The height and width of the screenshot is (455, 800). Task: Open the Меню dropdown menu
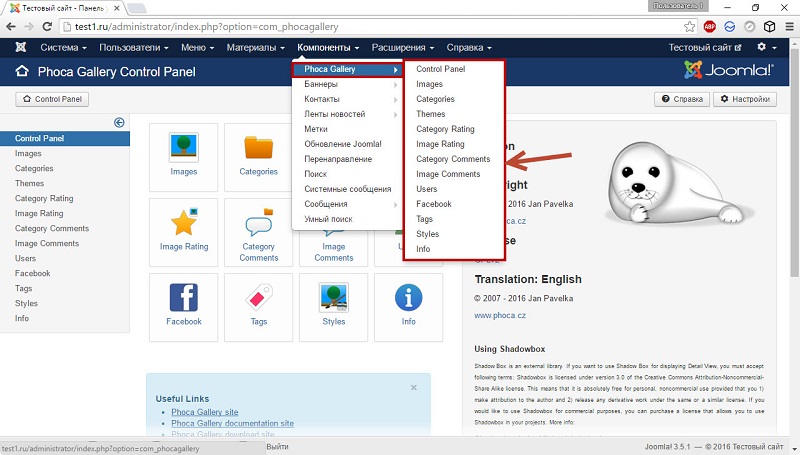pyautogui.click(x=197, y=47)
